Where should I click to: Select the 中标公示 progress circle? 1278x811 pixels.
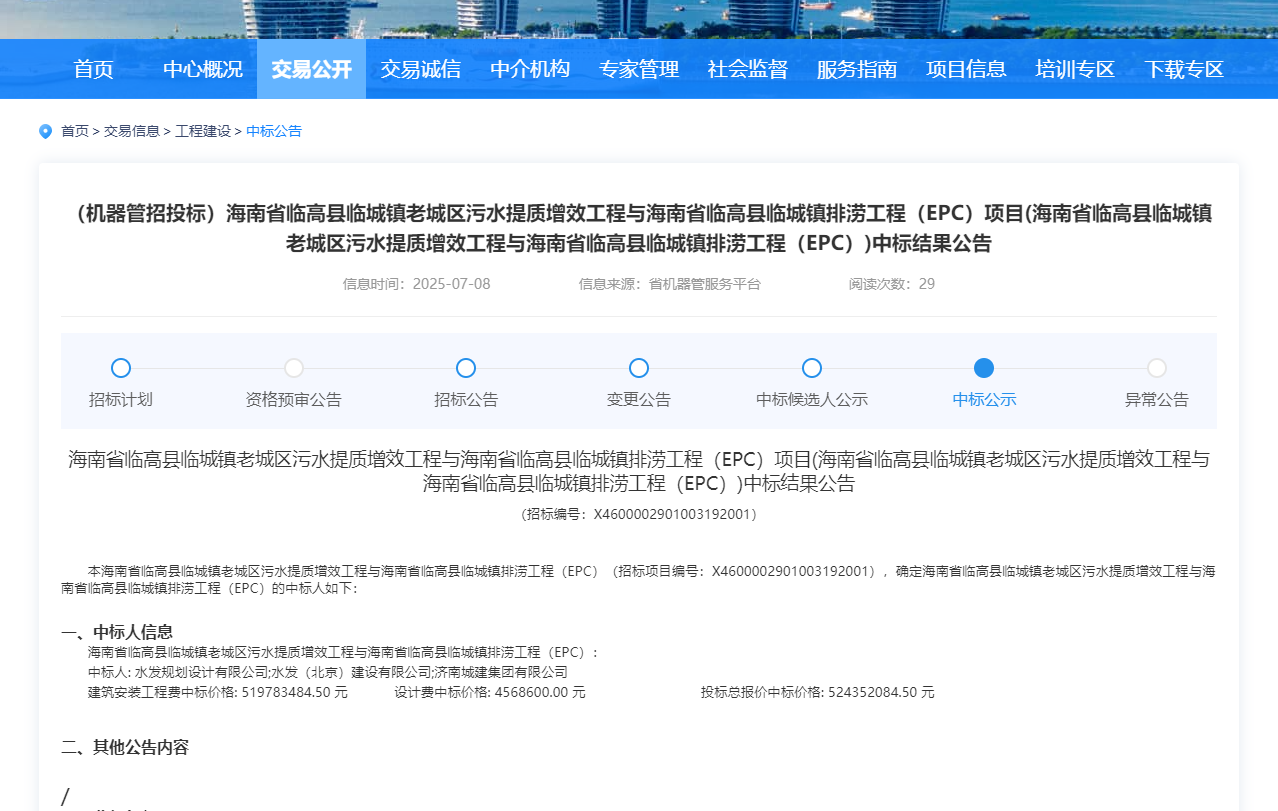(x=984, y=367)
